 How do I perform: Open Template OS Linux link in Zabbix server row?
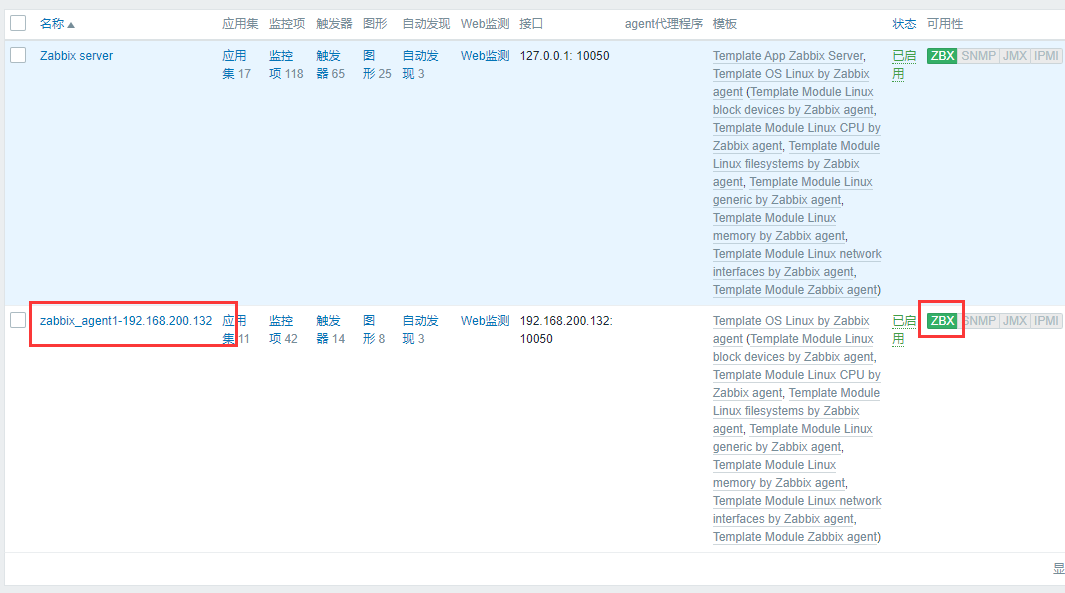pos(791,74)
